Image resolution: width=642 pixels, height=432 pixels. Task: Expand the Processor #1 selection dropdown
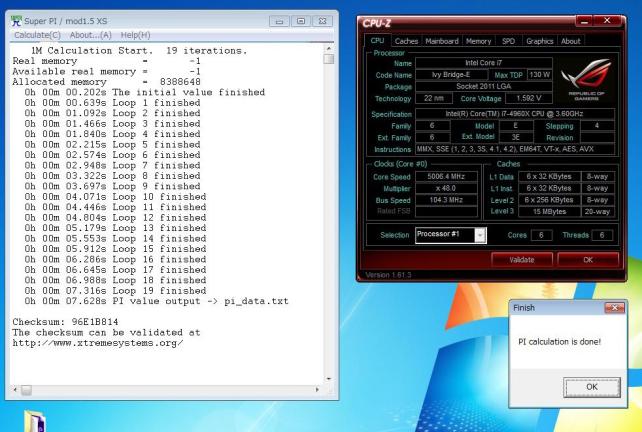480,234
